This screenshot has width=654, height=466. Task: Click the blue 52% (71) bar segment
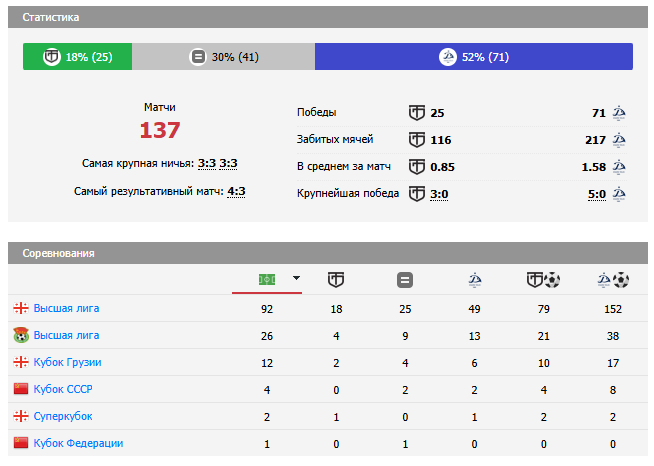473,57
